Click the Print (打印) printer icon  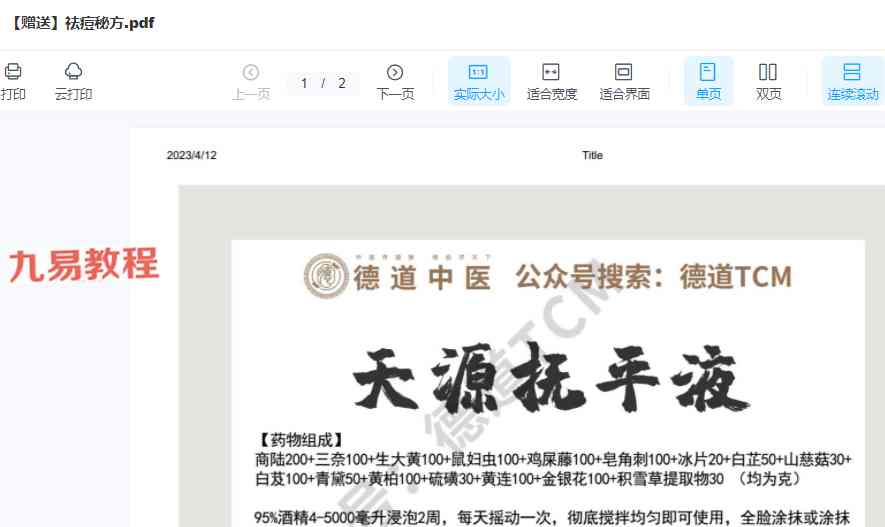click(x=13, y=72)
